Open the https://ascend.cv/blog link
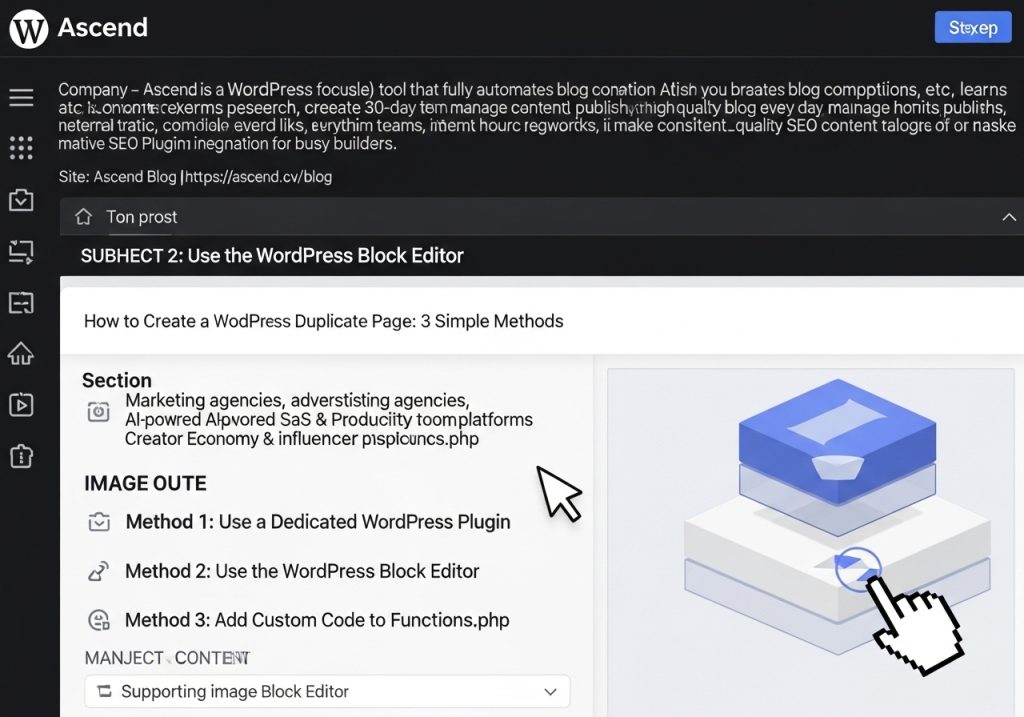The image size is (1024, 717). [x=259, y=177]
